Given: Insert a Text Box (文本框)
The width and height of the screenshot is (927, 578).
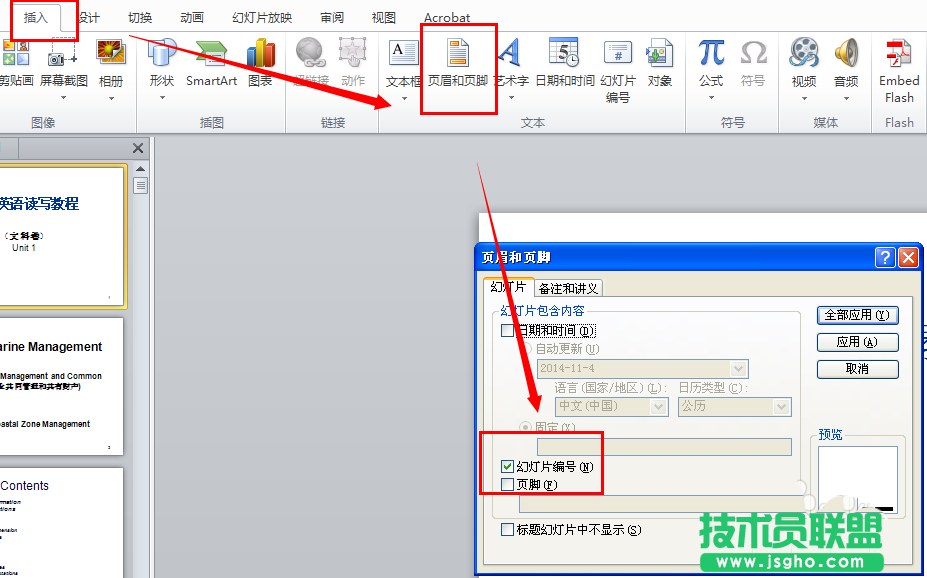Looking at the screenshot, I should [403, 52].
